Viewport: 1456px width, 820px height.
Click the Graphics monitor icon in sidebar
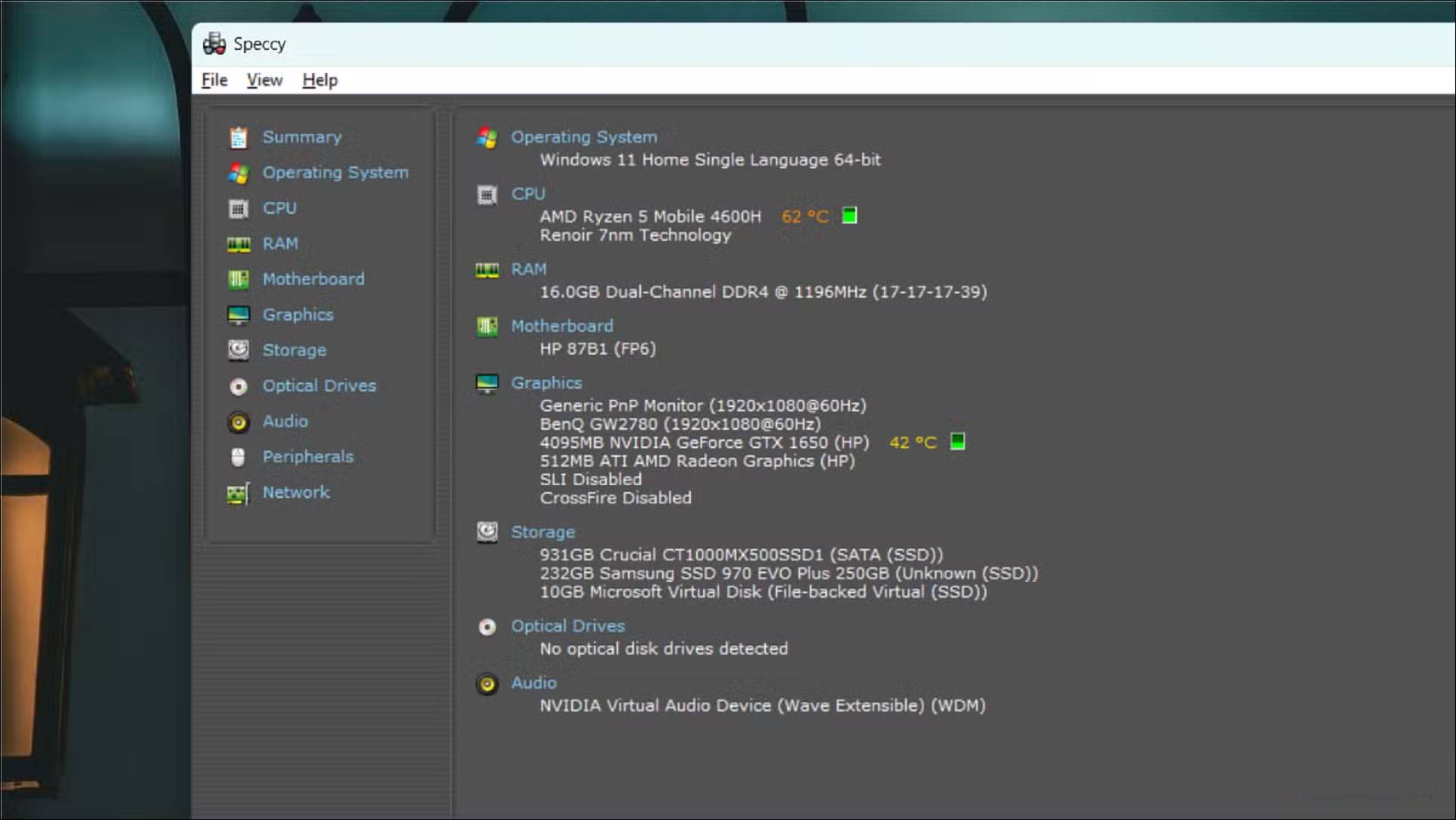tap(239, 315)
